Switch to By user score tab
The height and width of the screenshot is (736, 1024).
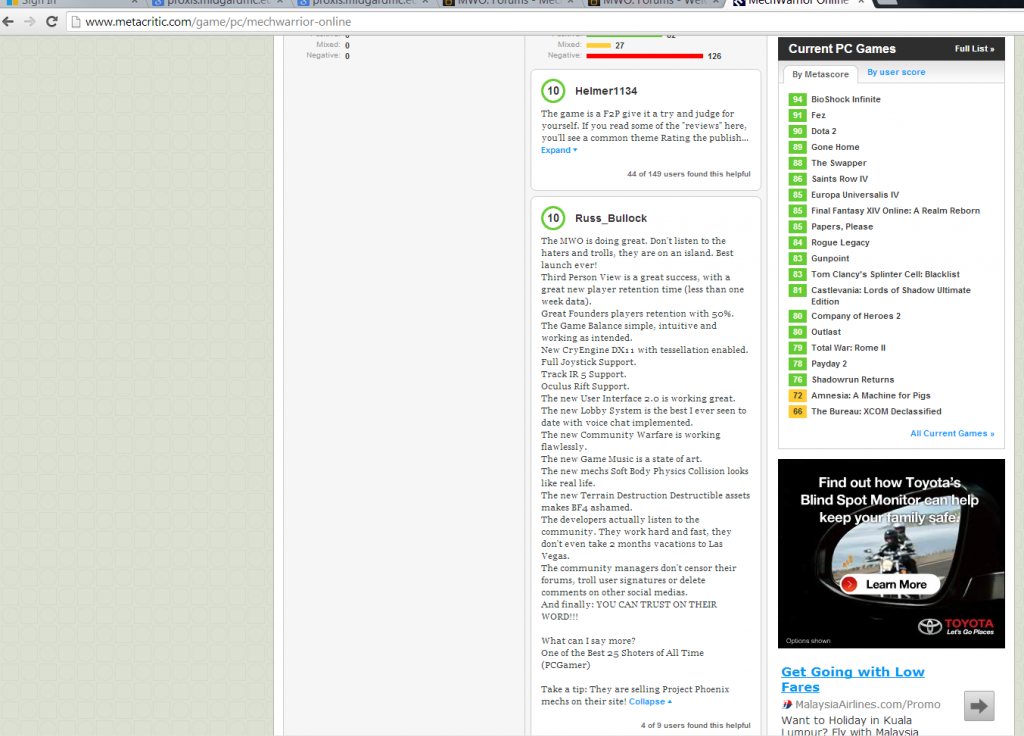[x=896, y=72]
